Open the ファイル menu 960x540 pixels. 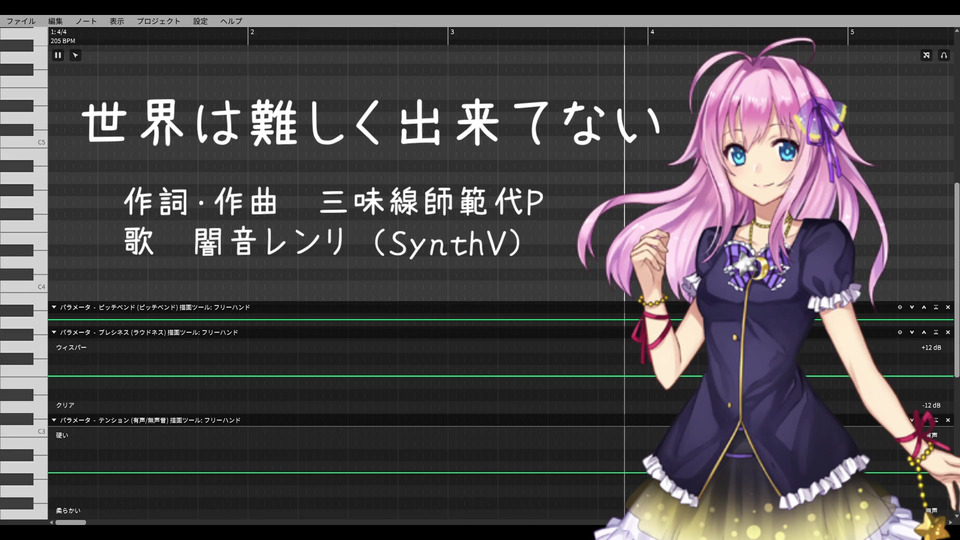click(21, 21)
